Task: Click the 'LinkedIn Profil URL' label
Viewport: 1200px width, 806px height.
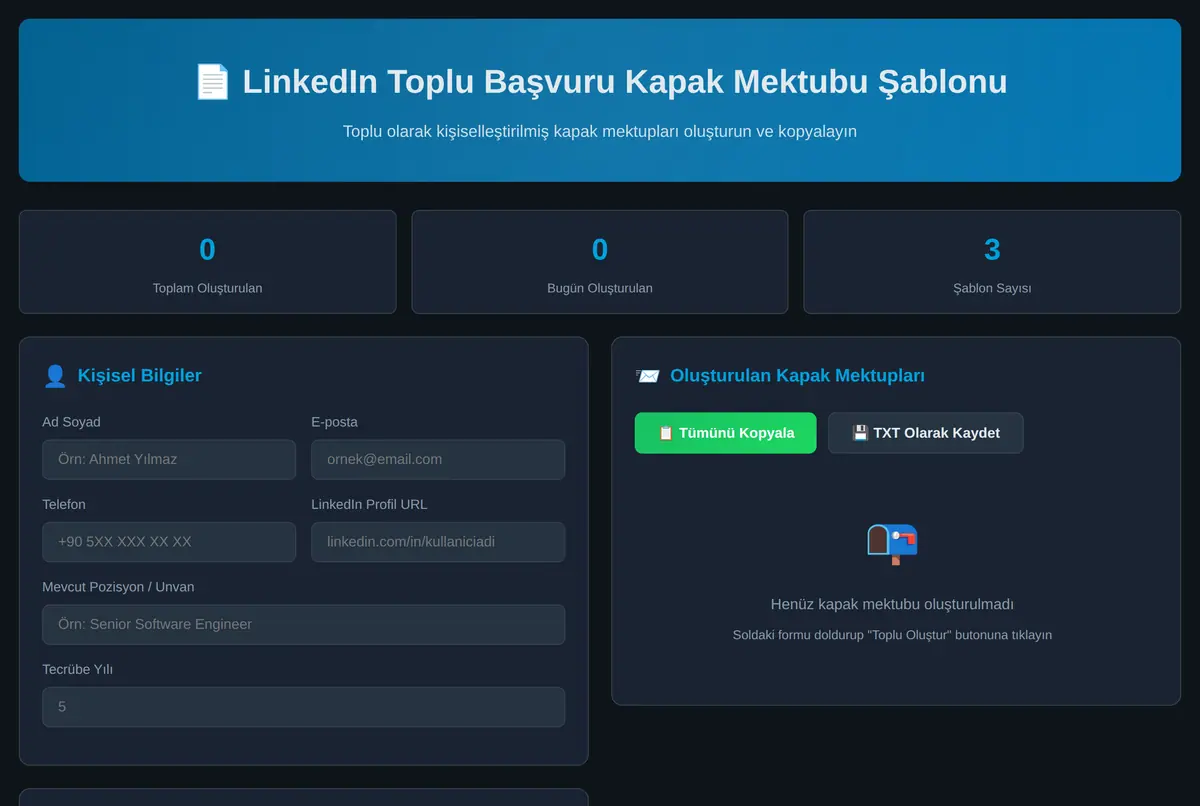Action: [369, 505]
